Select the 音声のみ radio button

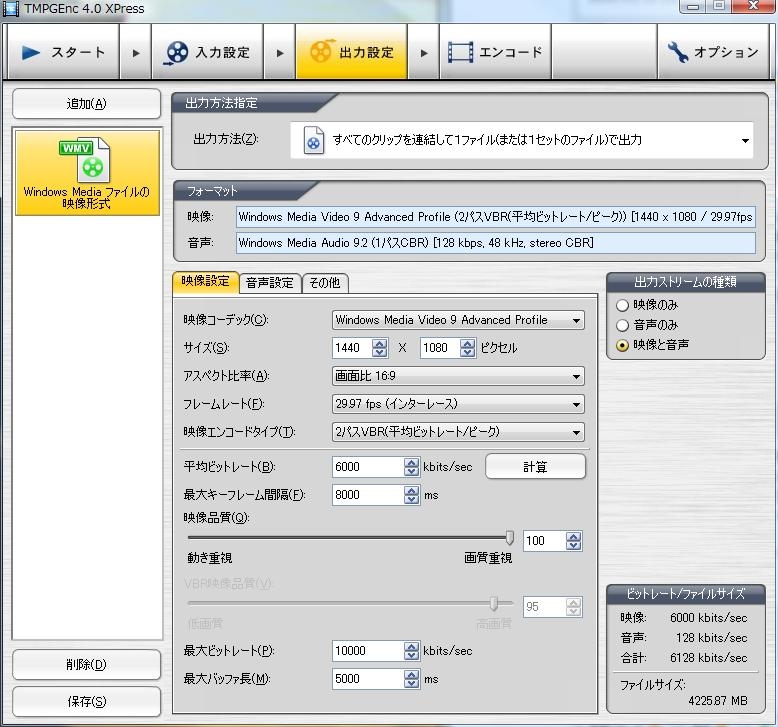622,325
